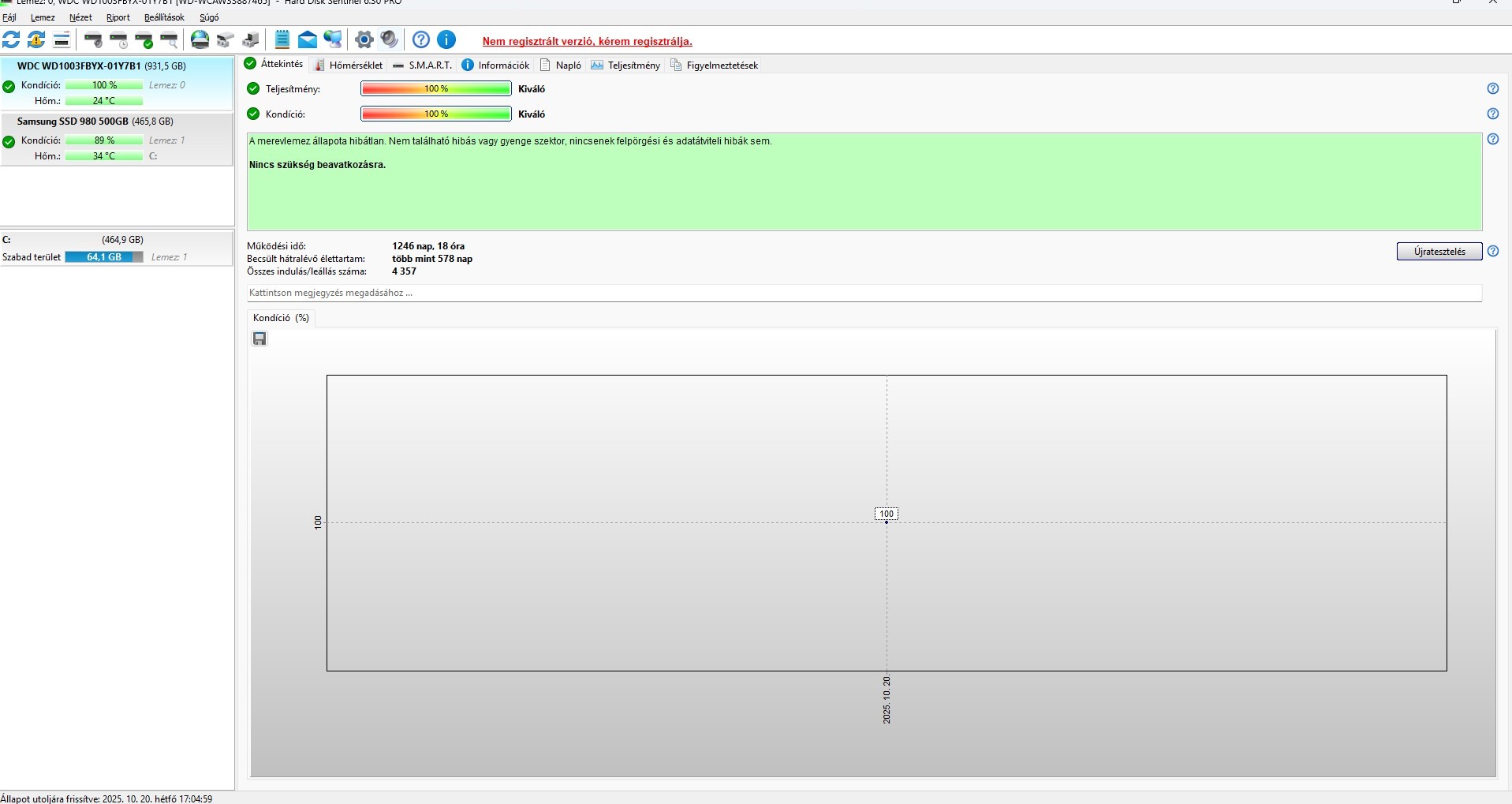
Task: Open the Riport menu
Action: tap(118, 17)
